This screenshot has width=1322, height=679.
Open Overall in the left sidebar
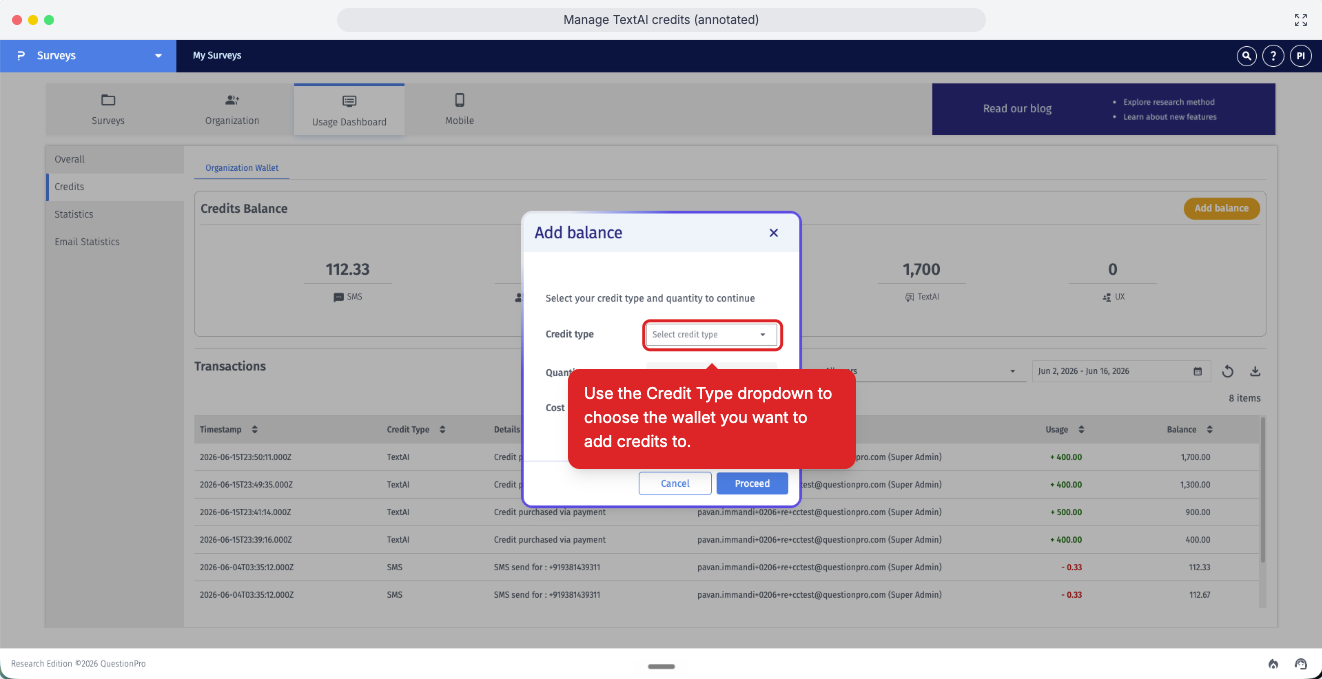coord(115,159)
